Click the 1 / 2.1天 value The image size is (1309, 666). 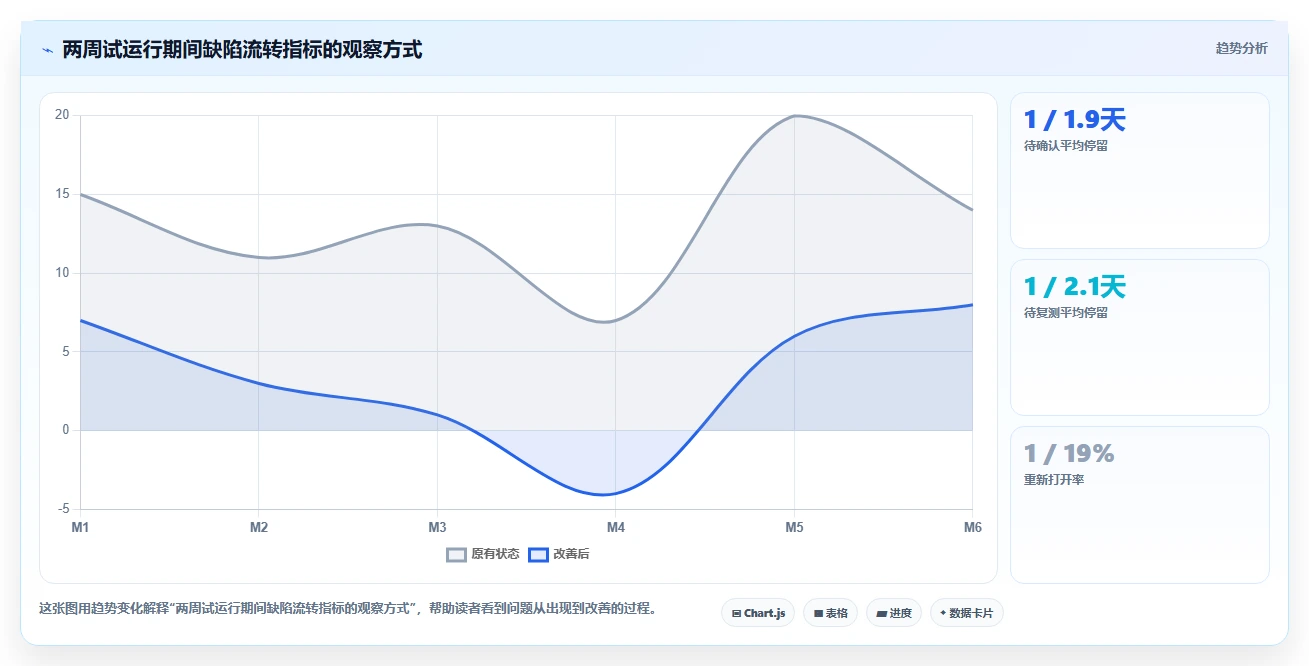coord(1075,287)
